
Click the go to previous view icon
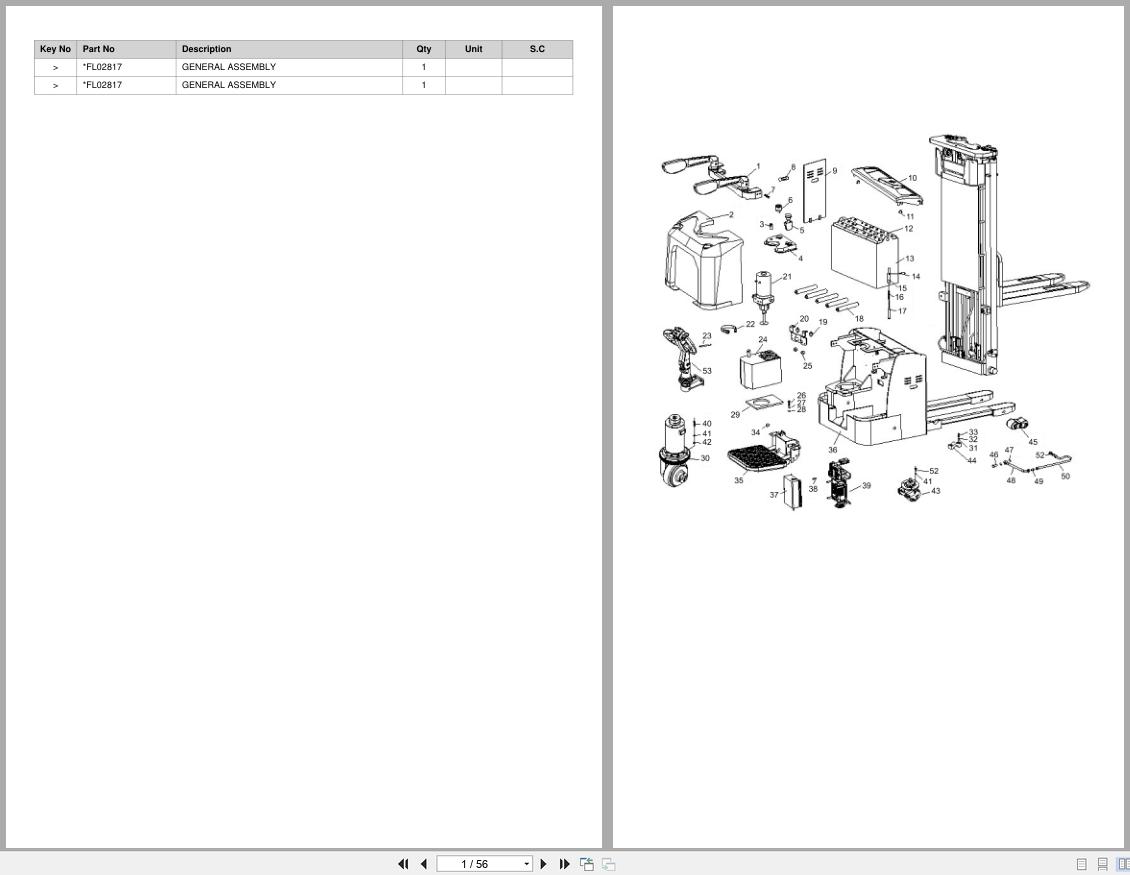point(587,864)
